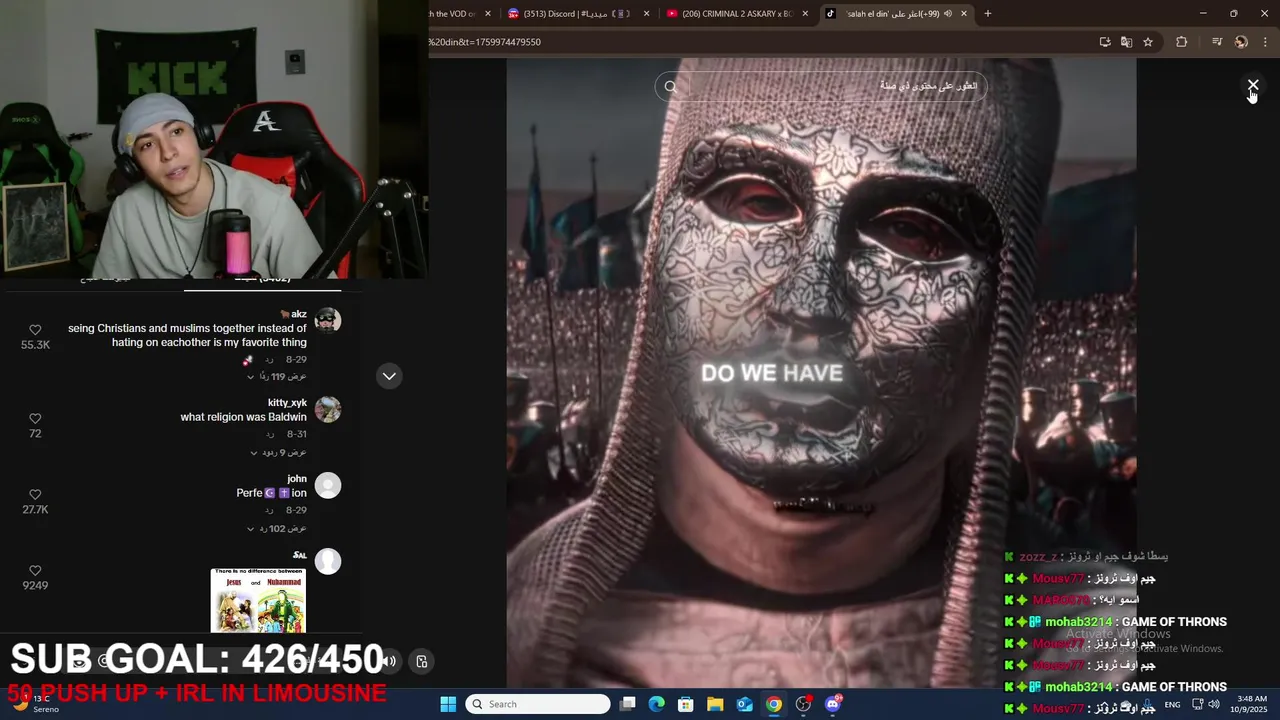Close the 'salah el din' TikTok tab
Image resolution: width=1280 pixels, height=720 pixels.
(x=964, y=14)
